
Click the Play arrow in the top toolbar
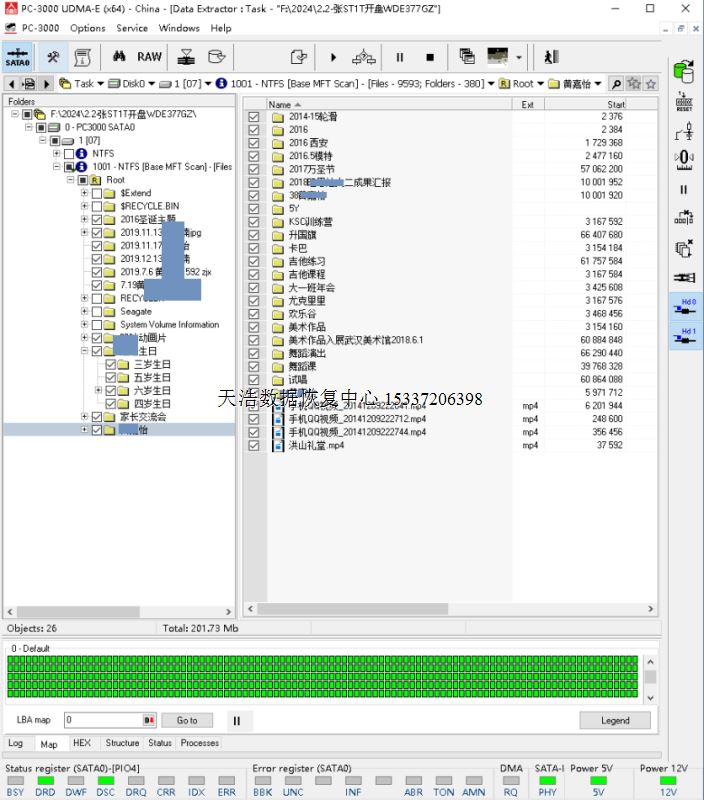point(333,57)
